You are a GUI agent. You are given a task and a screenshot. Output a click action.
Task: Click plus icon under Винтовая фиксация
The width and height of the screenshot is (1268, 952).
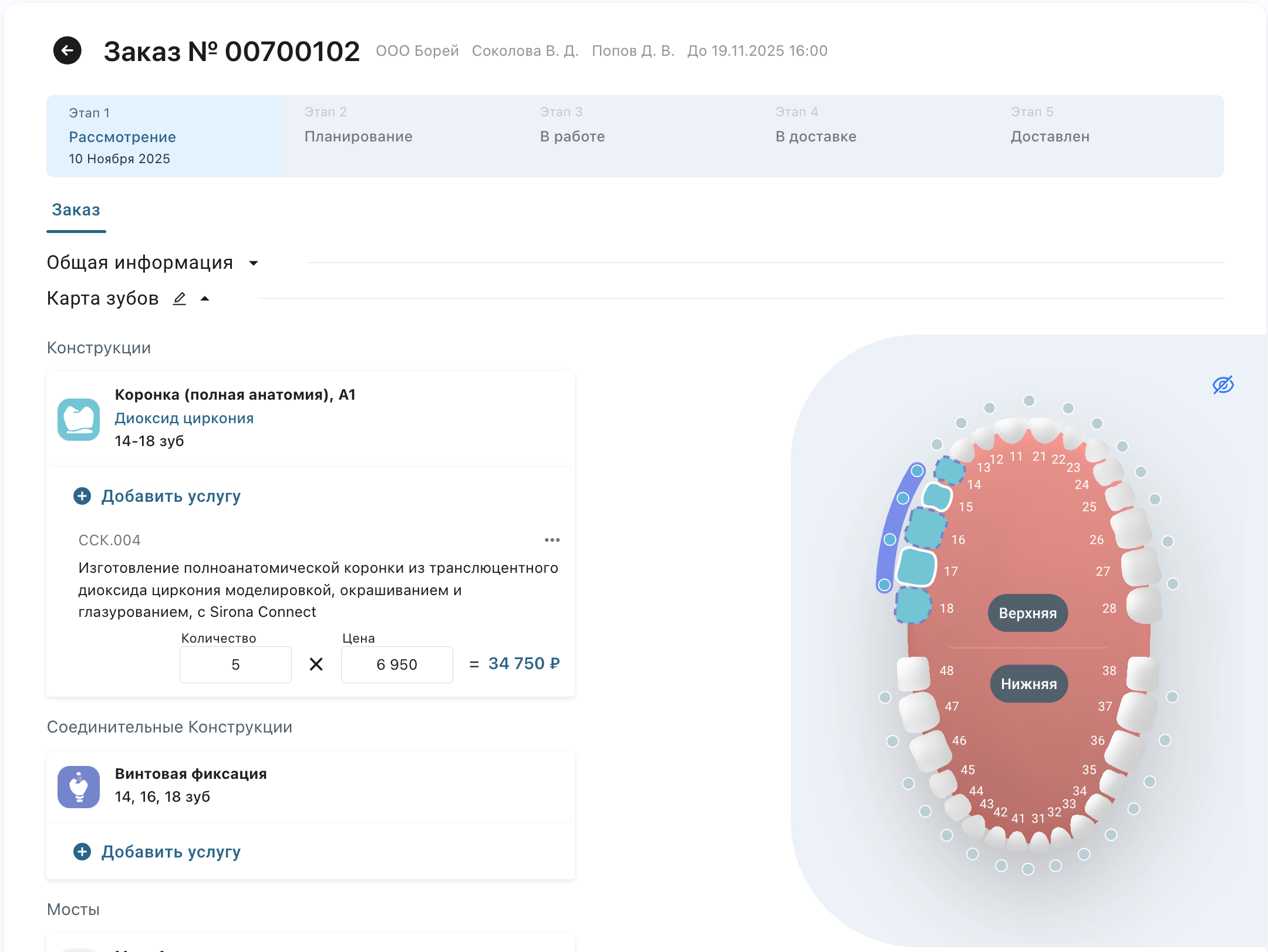point(82,852)
